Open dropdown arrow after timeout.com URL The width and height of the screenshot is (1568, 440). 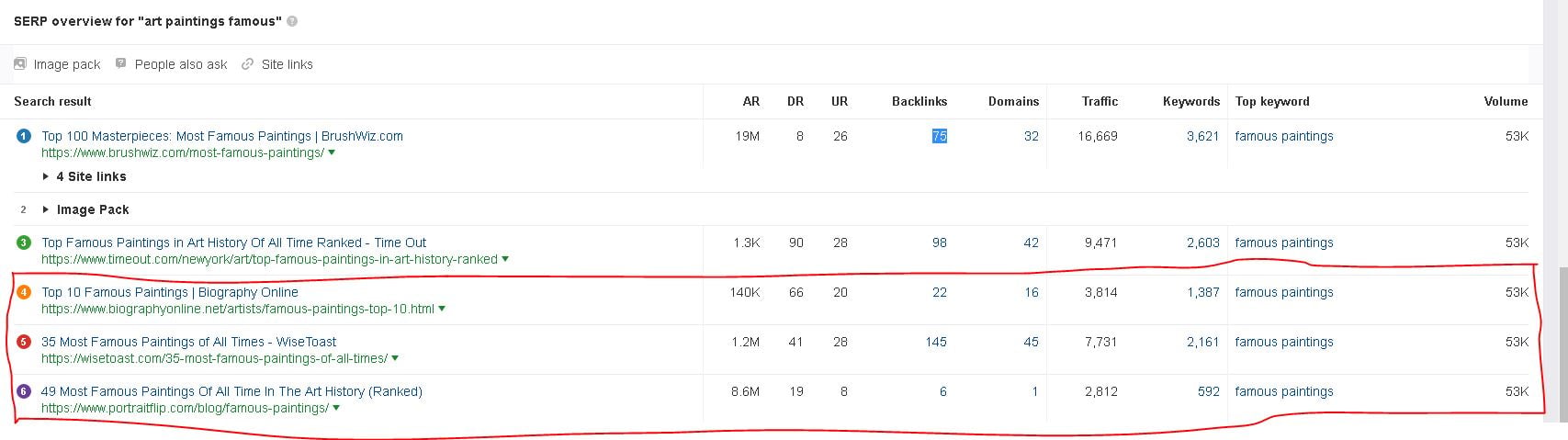coord(505,260)
